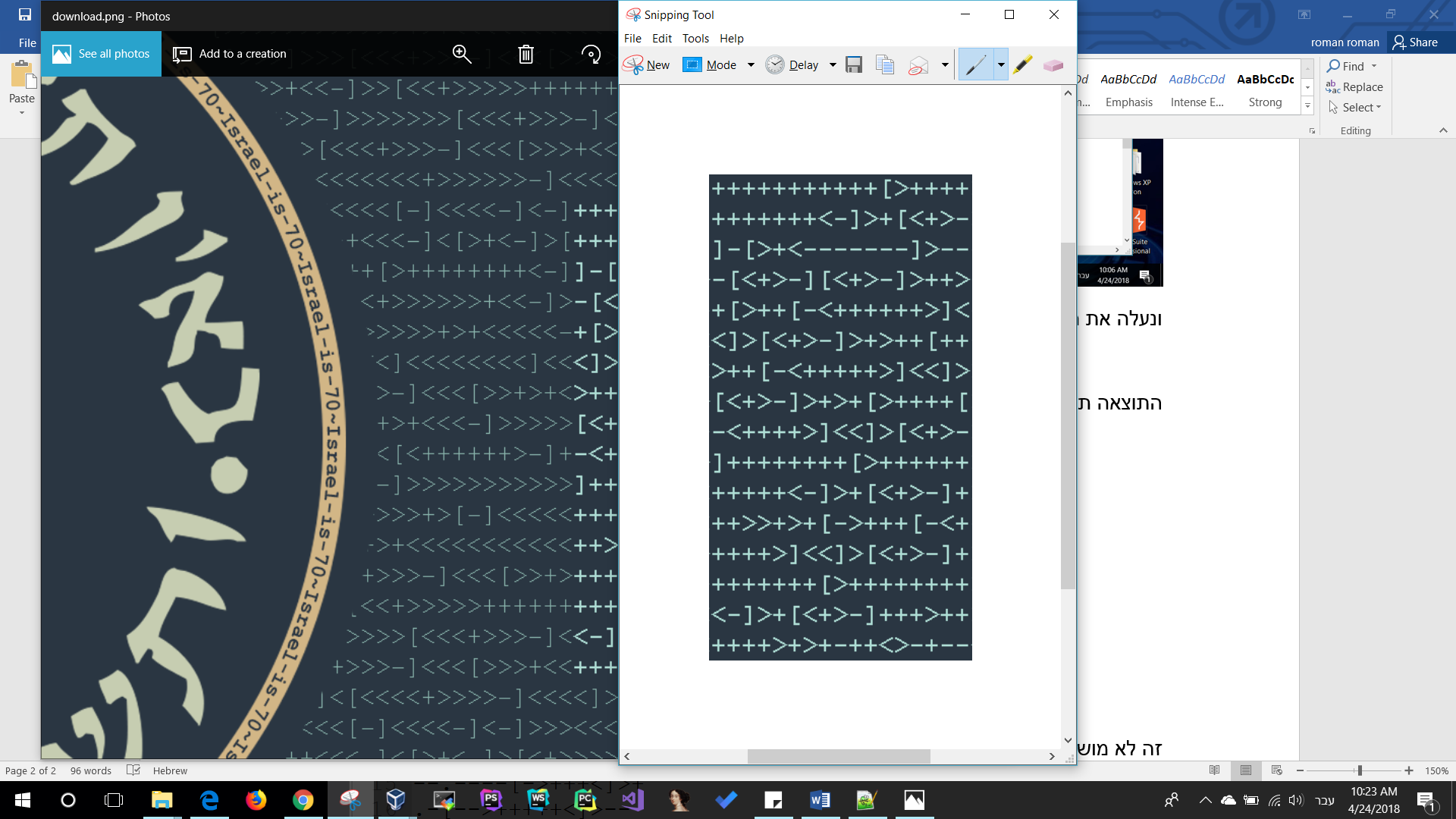Switch to Web Layout view in status bar
This screenshot has height=819, width=1456.
[1277, 770]
